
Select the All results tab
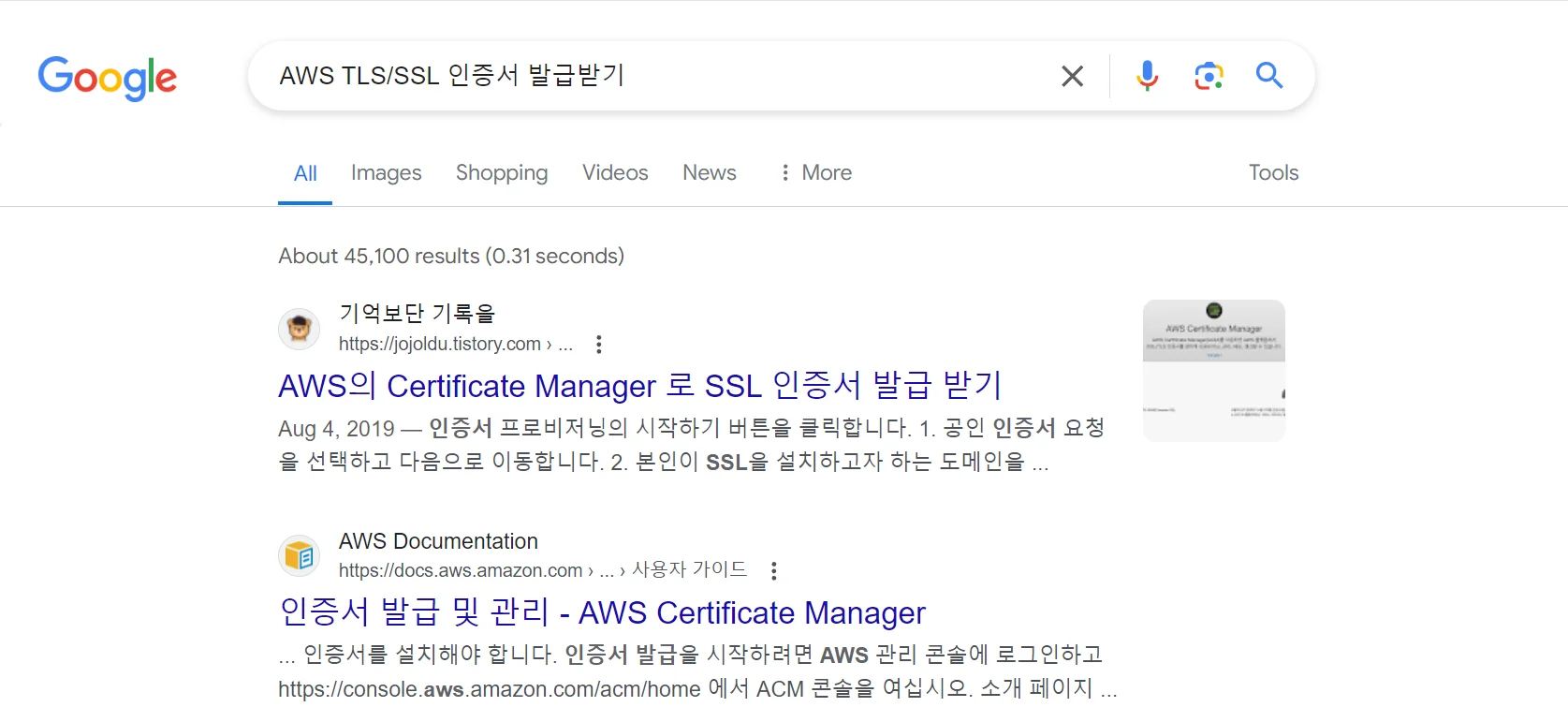pyautogui.click(x=305, y=173)
